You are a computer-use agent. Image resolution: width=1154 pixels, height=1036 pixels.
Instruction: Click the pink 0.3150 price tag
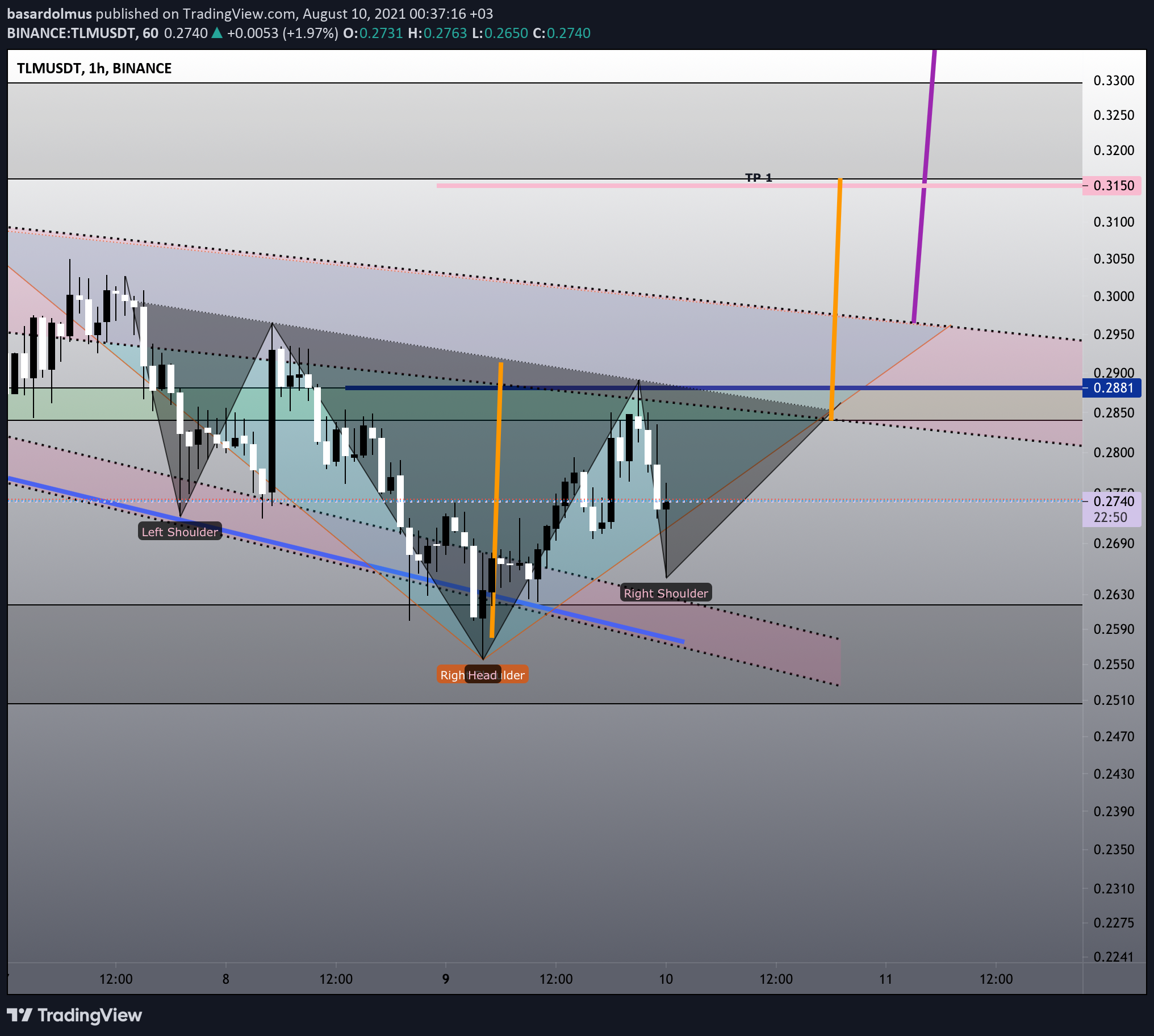[x=1112, y=186]
